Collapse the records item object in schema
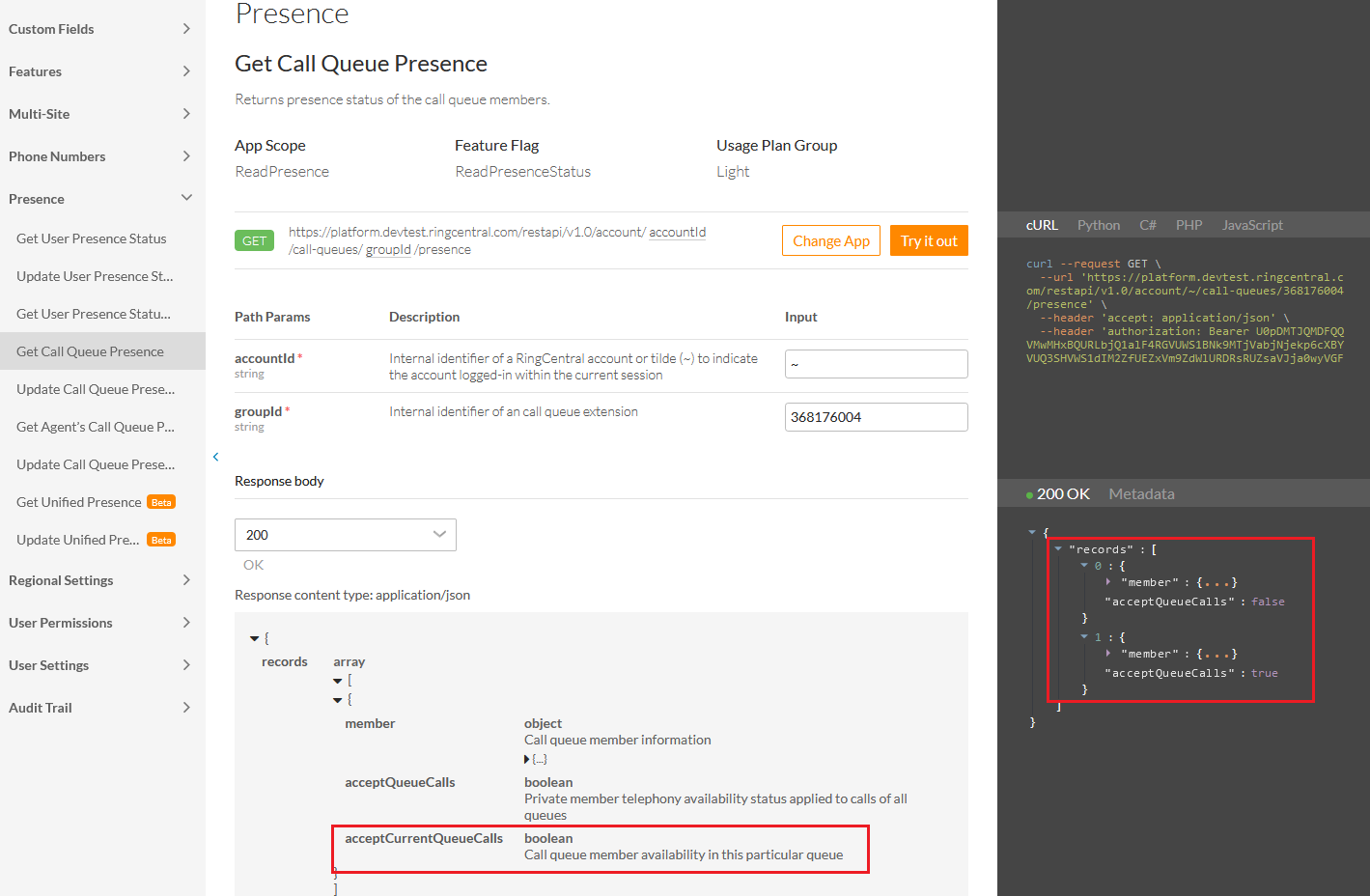The height and width of the screenshot is (896, 1370). (338, 700)
